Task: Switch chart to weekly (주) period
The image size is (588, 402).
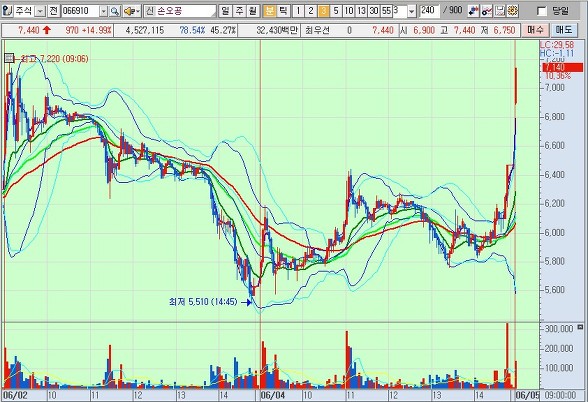Action: click(x=239, y=11)
